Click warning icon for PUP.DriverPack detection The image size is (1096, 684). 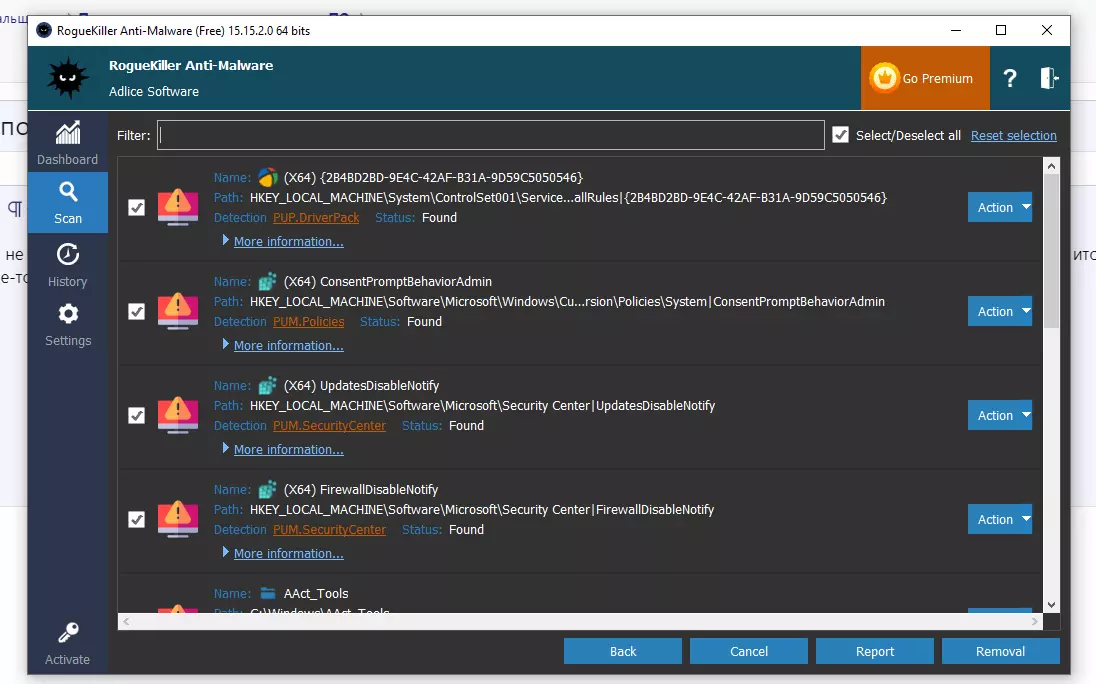point(177,208)
